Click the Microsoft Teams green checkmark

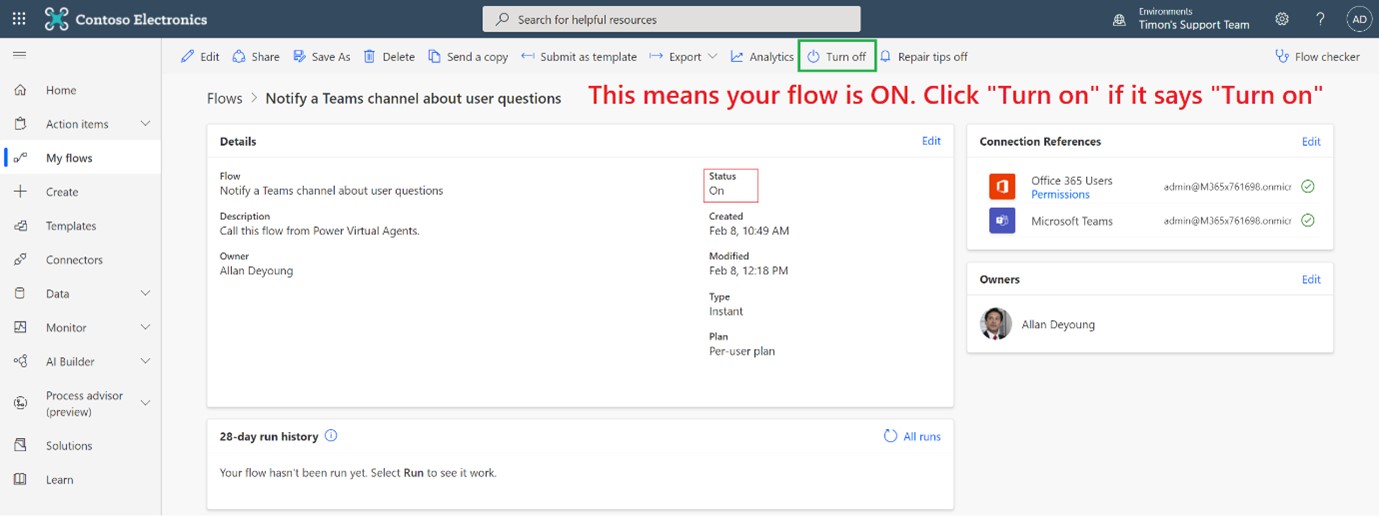click(1308, 220)
